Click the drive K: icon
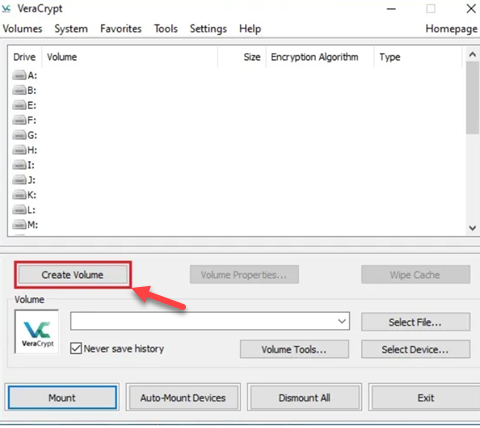Screen dimensions: 480x428 (19, 195)
